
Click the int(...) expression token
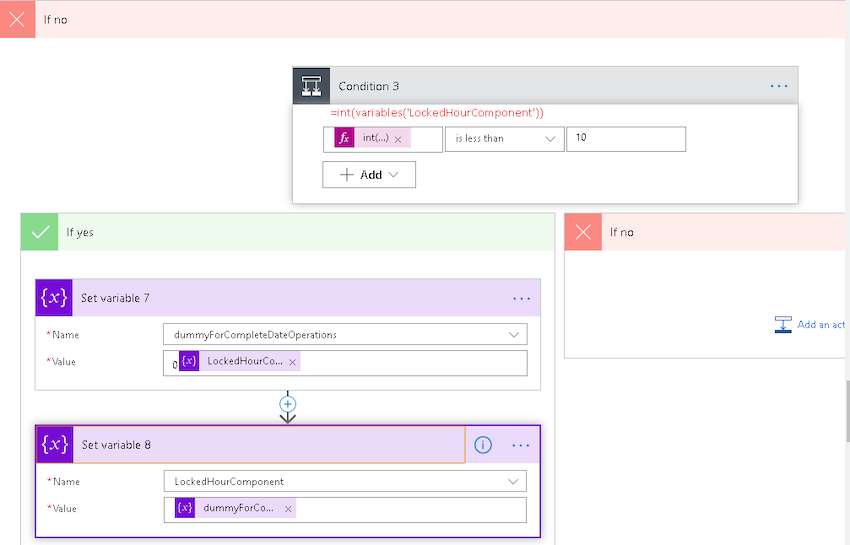click(x=372, y=138)
